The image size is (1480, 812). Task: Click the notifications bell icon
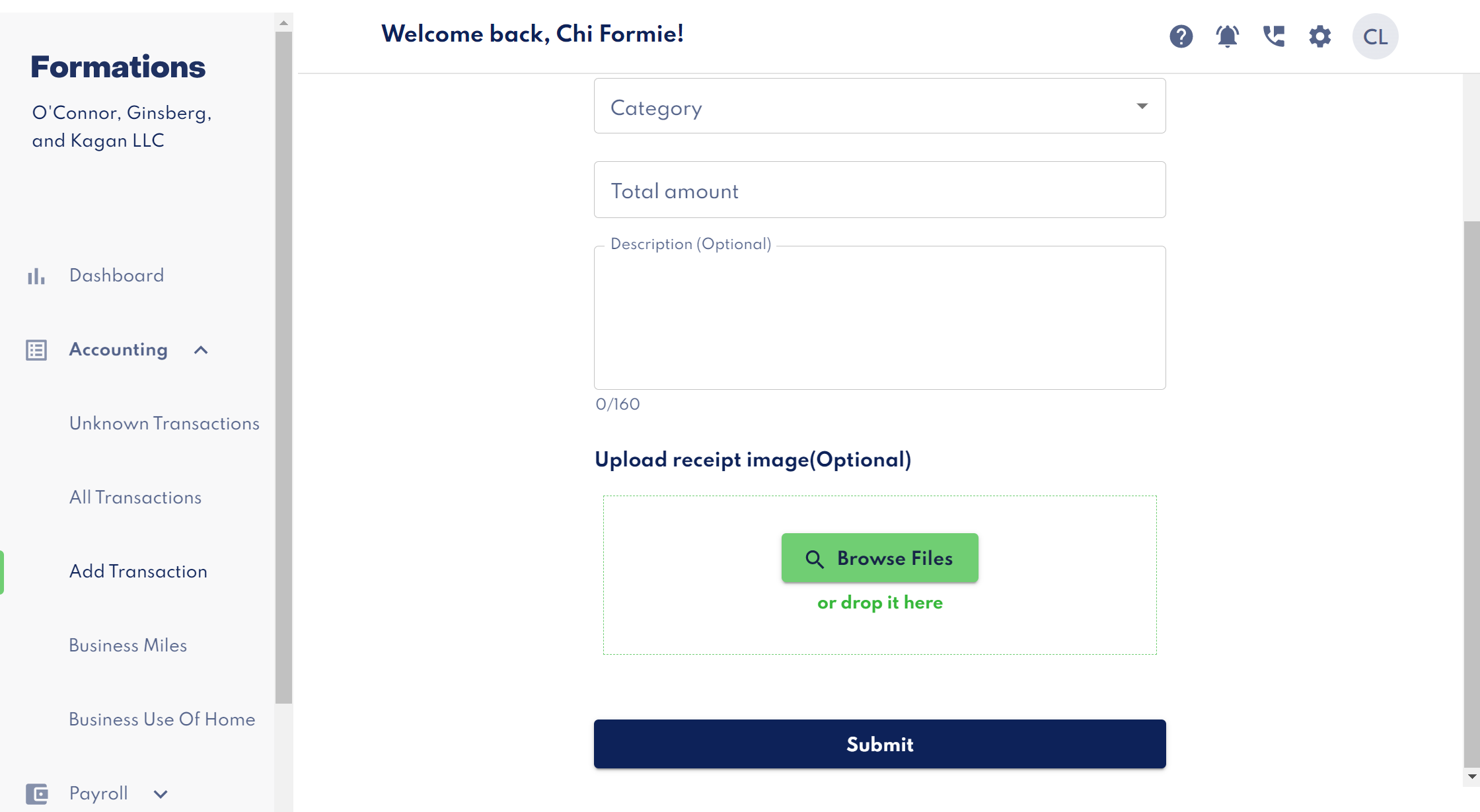1228,37
